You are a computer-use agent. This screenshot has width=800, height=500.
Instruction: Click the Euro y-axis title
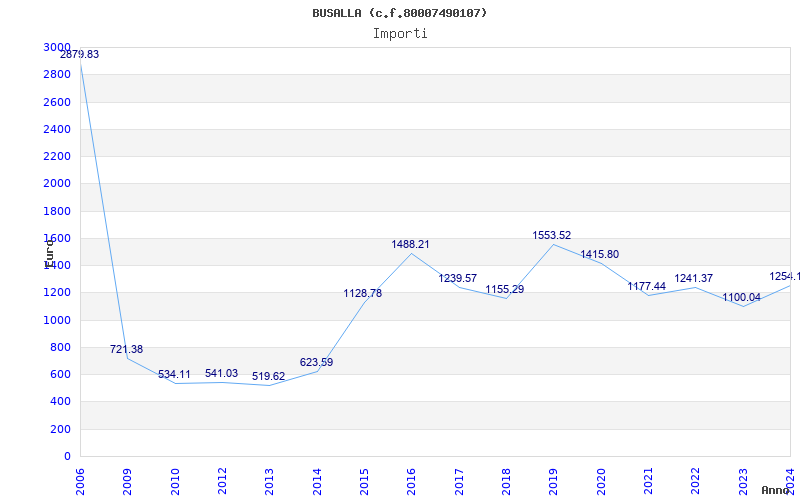point(49,254)
